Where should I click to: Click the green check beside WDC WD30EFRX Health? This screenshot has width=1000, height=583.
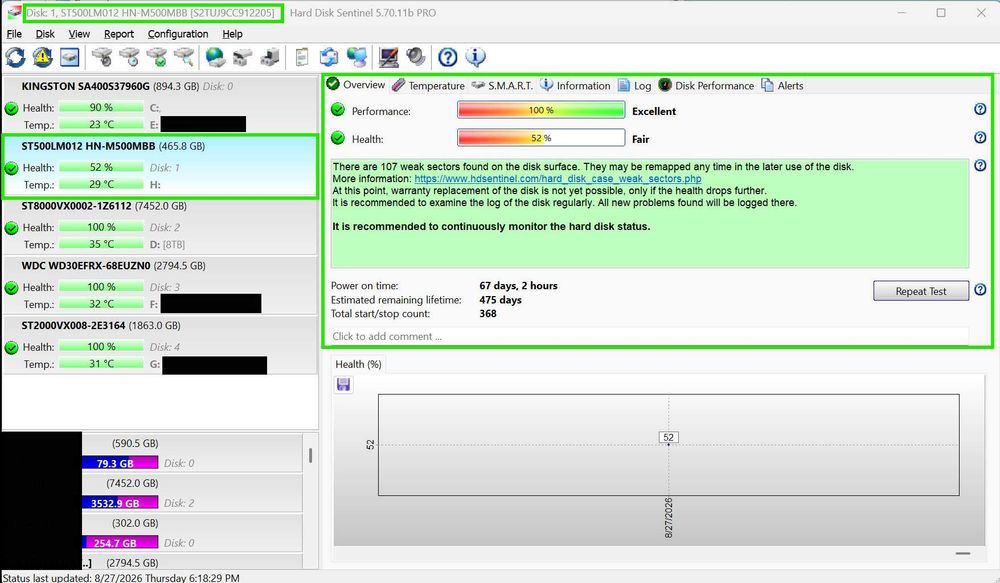[x=11, y=288]
